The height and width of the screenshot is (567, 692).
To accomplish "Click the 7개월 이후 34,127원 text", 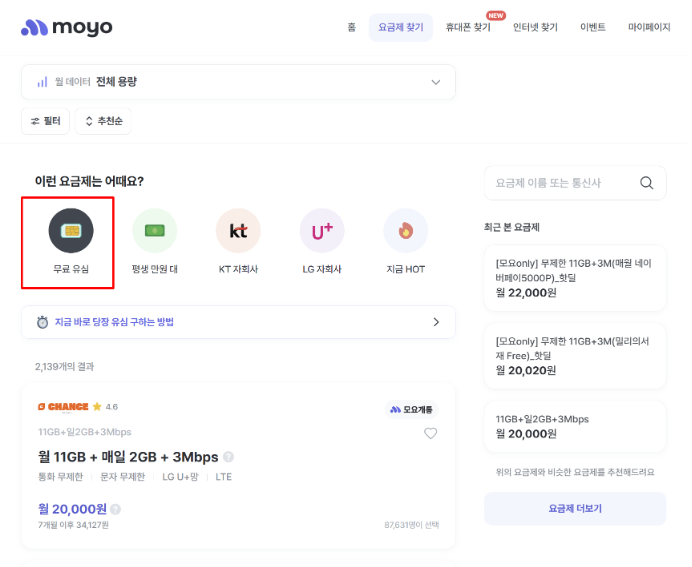I will 73,525.
